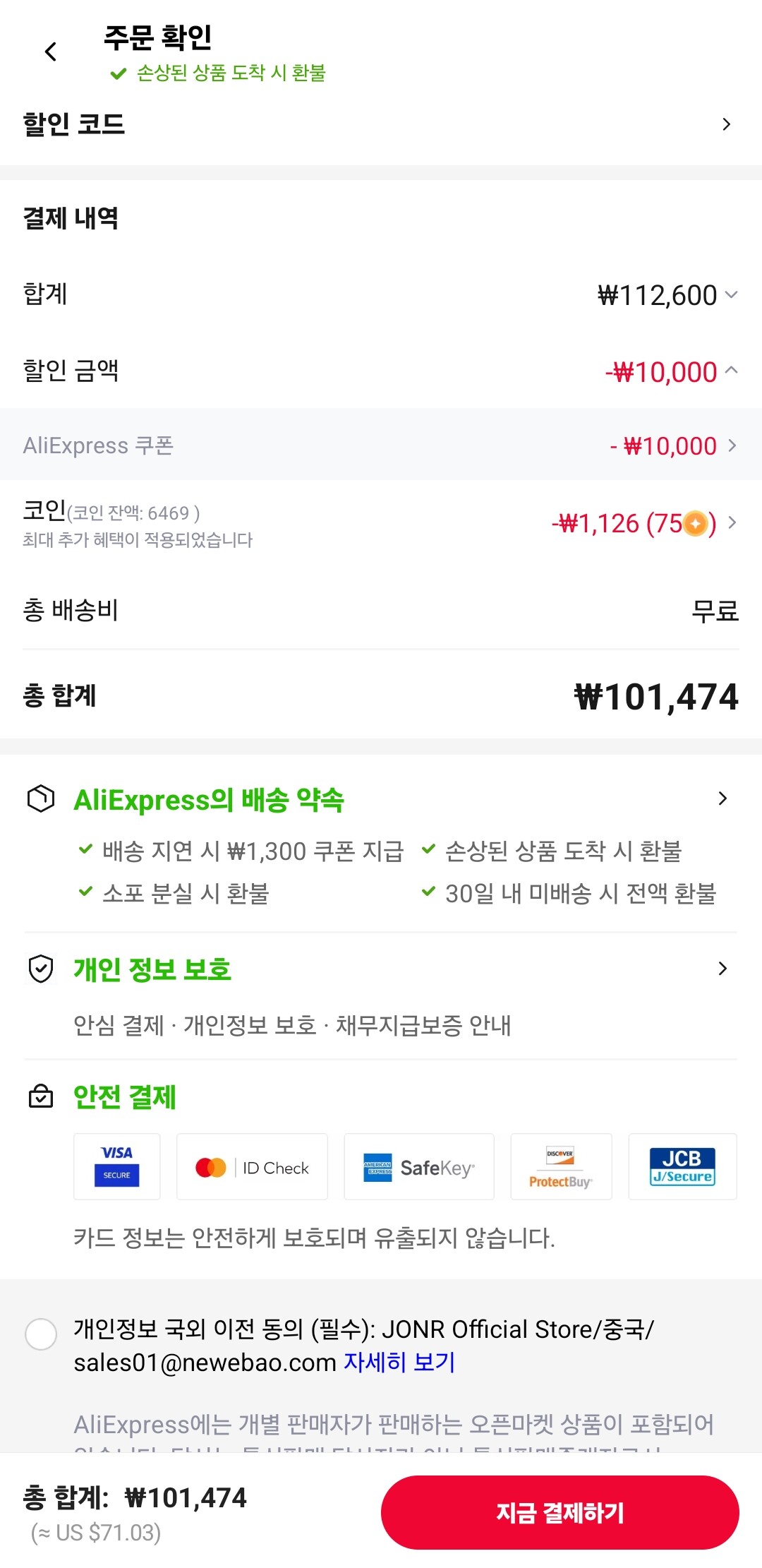Open the 할인 코드 discount code row

(727, 124)
